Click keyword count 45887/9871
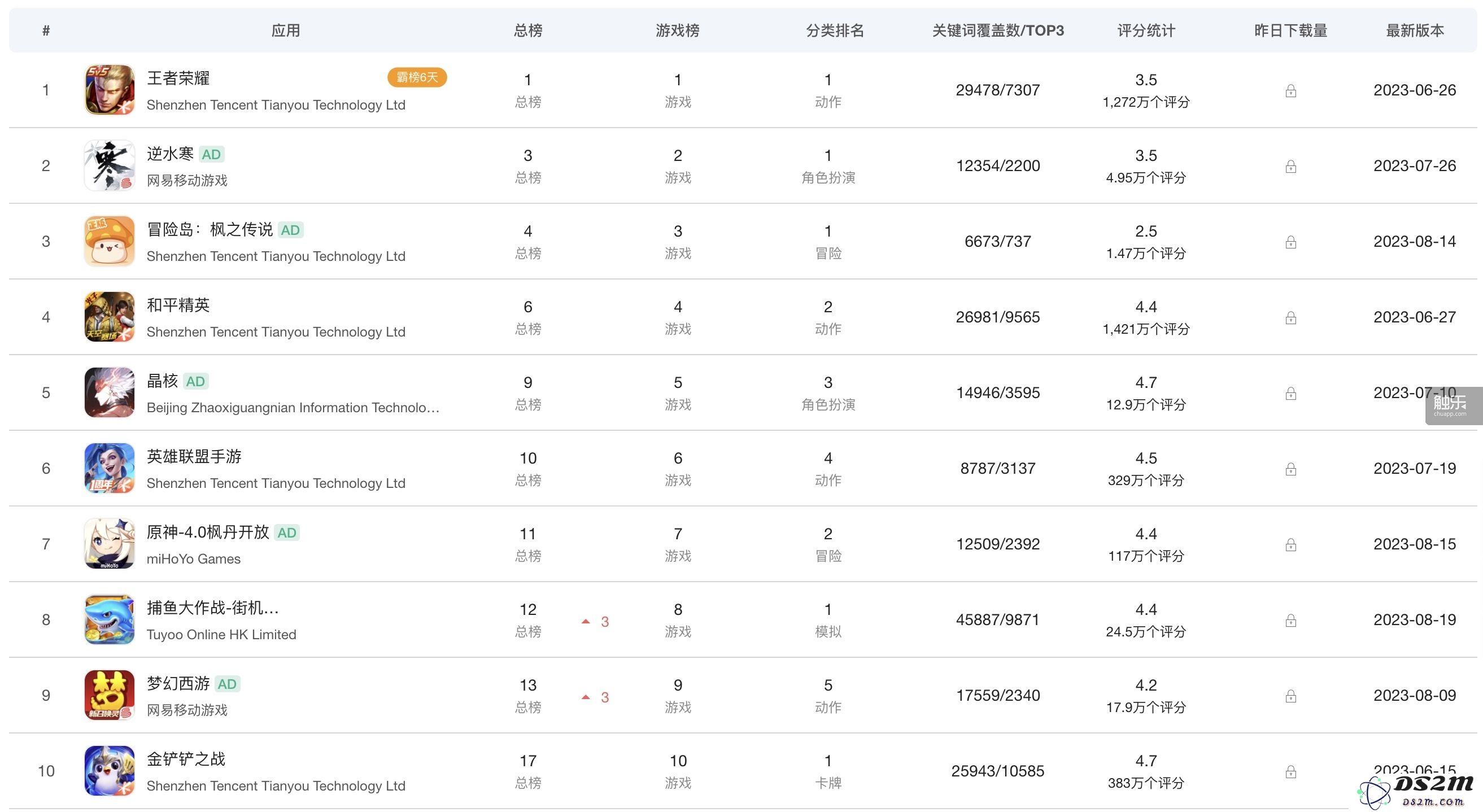Viewport: 1483px width, 812px height. 998,620
